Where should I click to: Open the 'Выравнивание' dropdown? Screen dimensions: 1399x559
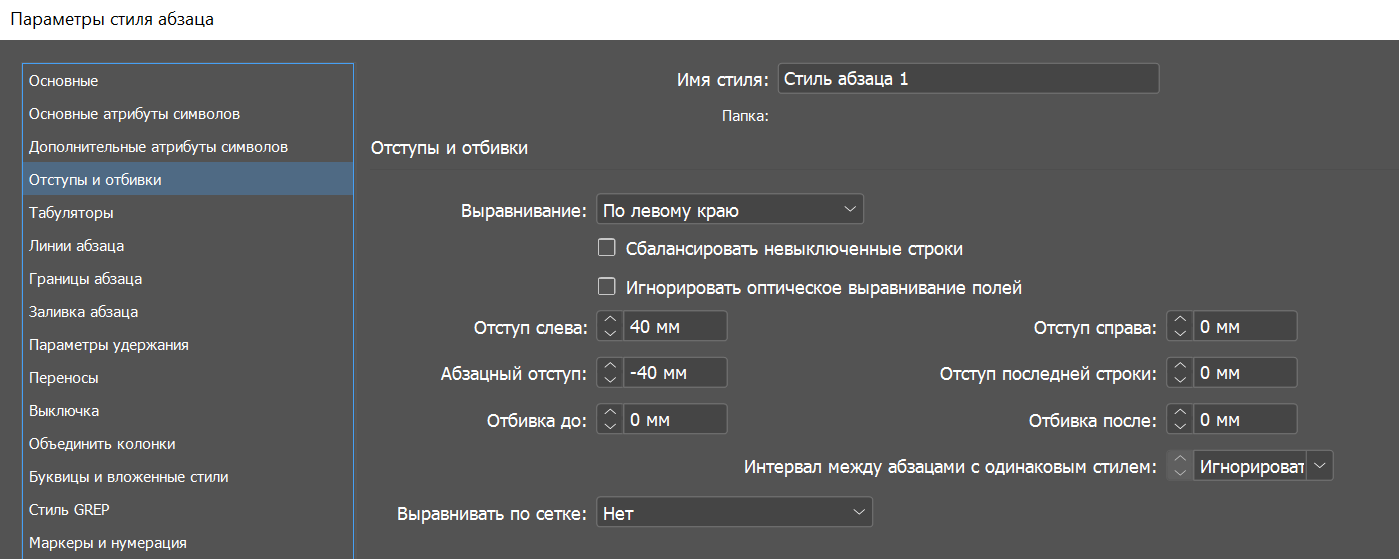(x=729, y=210)
